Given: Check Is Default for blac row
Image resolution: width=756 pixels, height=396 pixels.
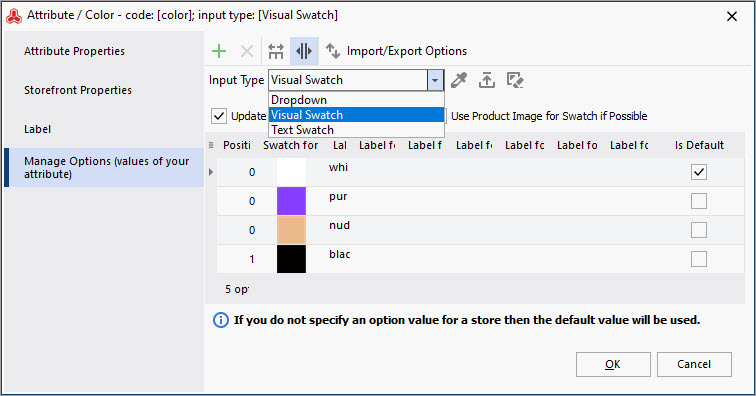Looking at the screenshot, I should point(699,259).
